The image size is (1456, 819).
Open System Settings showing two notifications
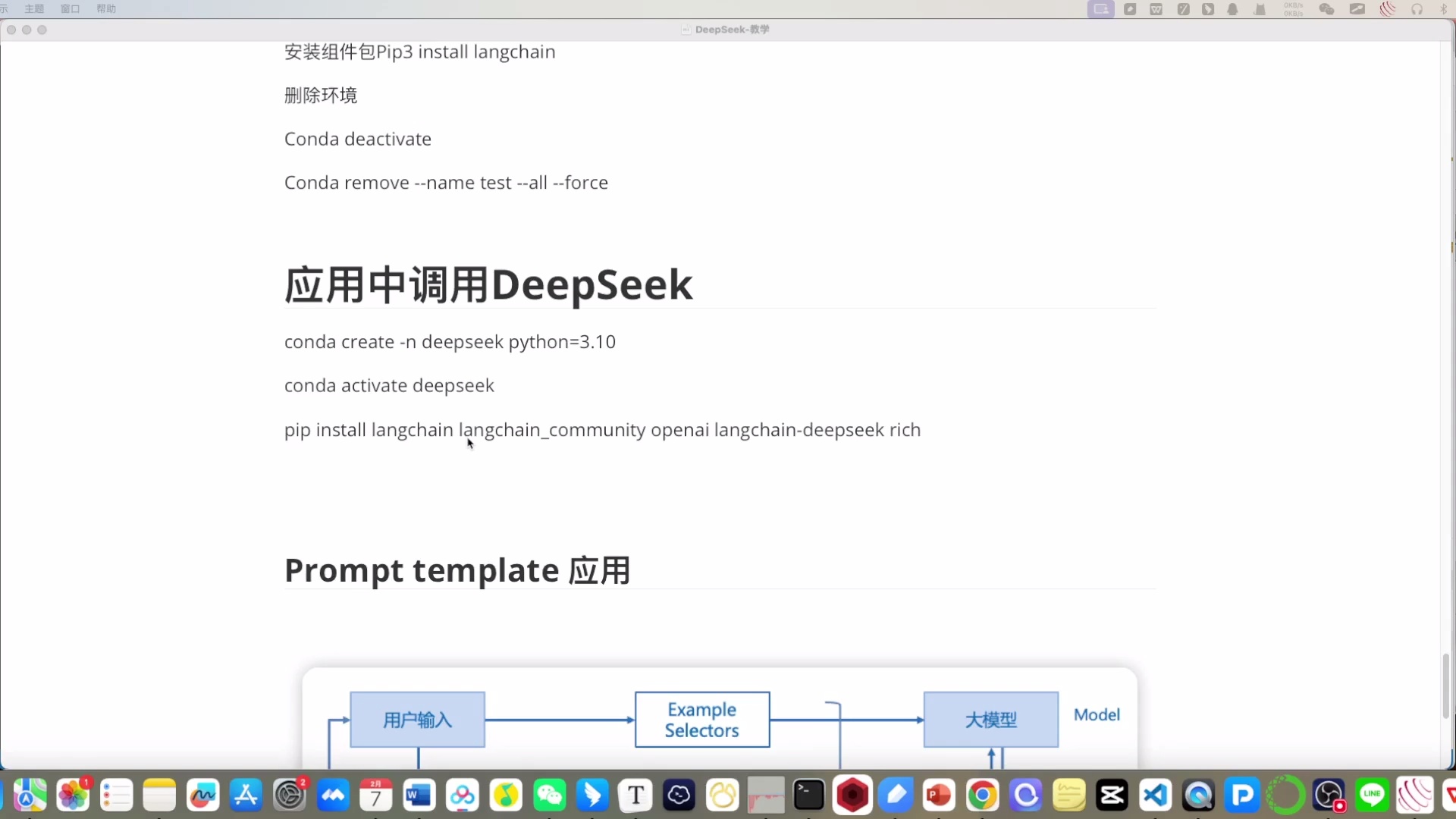(x=290, y=795)
